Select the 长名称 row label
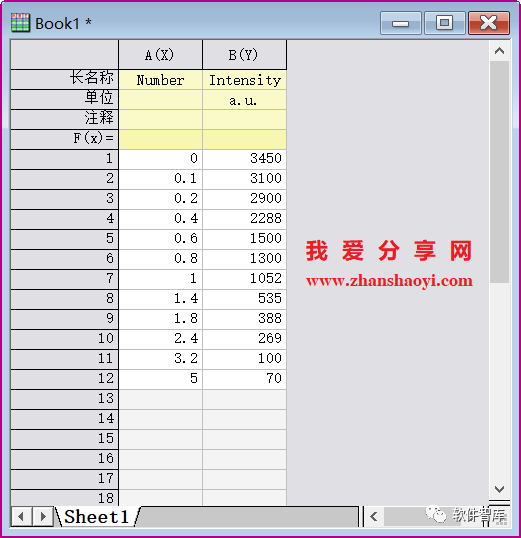Screen dimensions: 521x538 [x=65, y=79]
